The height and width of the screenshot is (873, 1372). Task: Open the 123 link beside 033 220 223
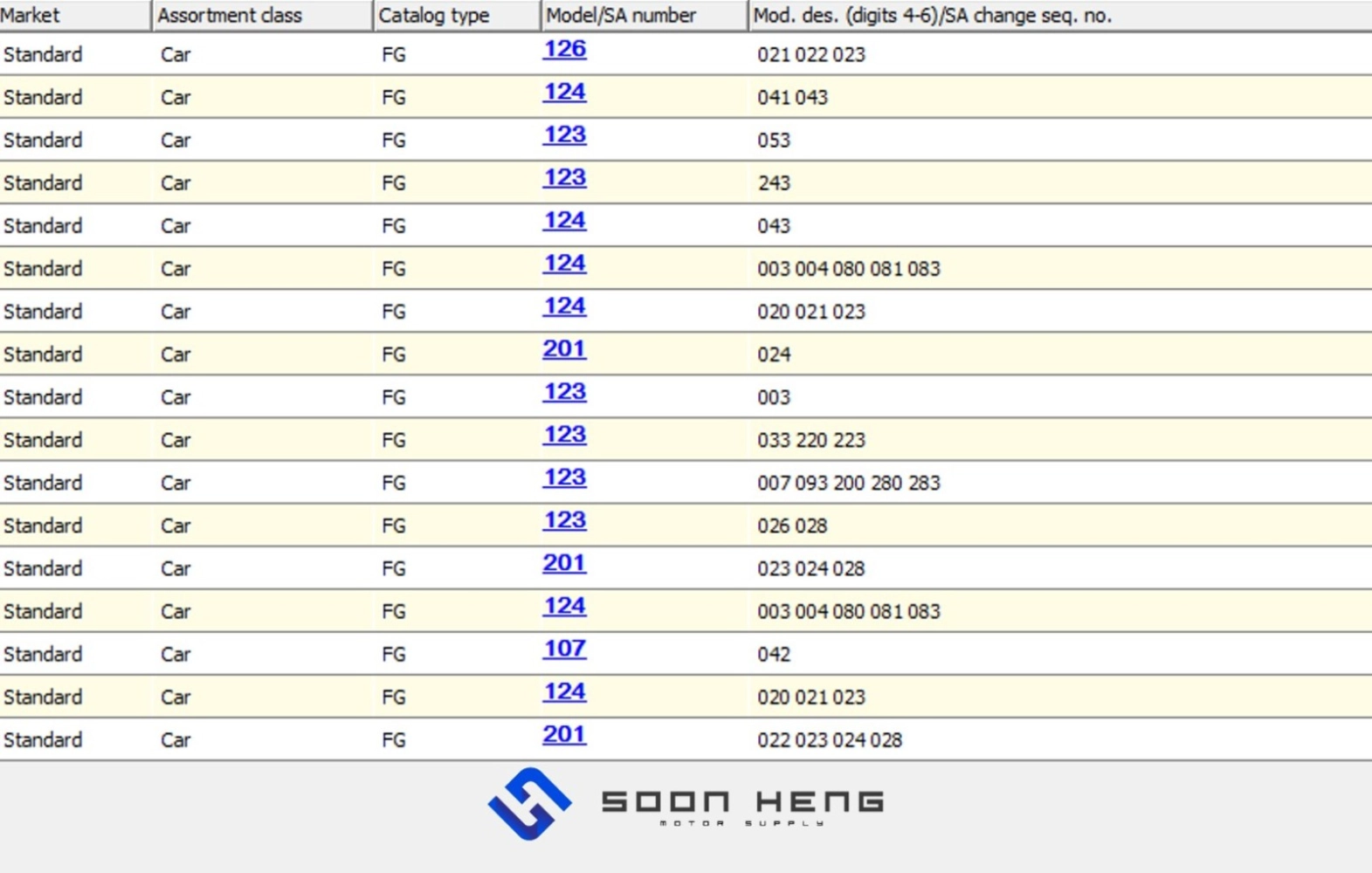coord(564,435)
